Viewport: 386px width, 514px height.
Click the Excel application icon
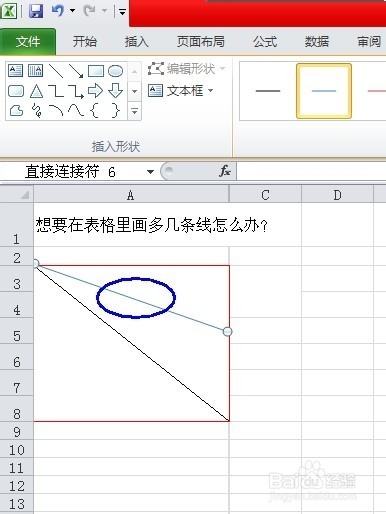tap(9, 11)
